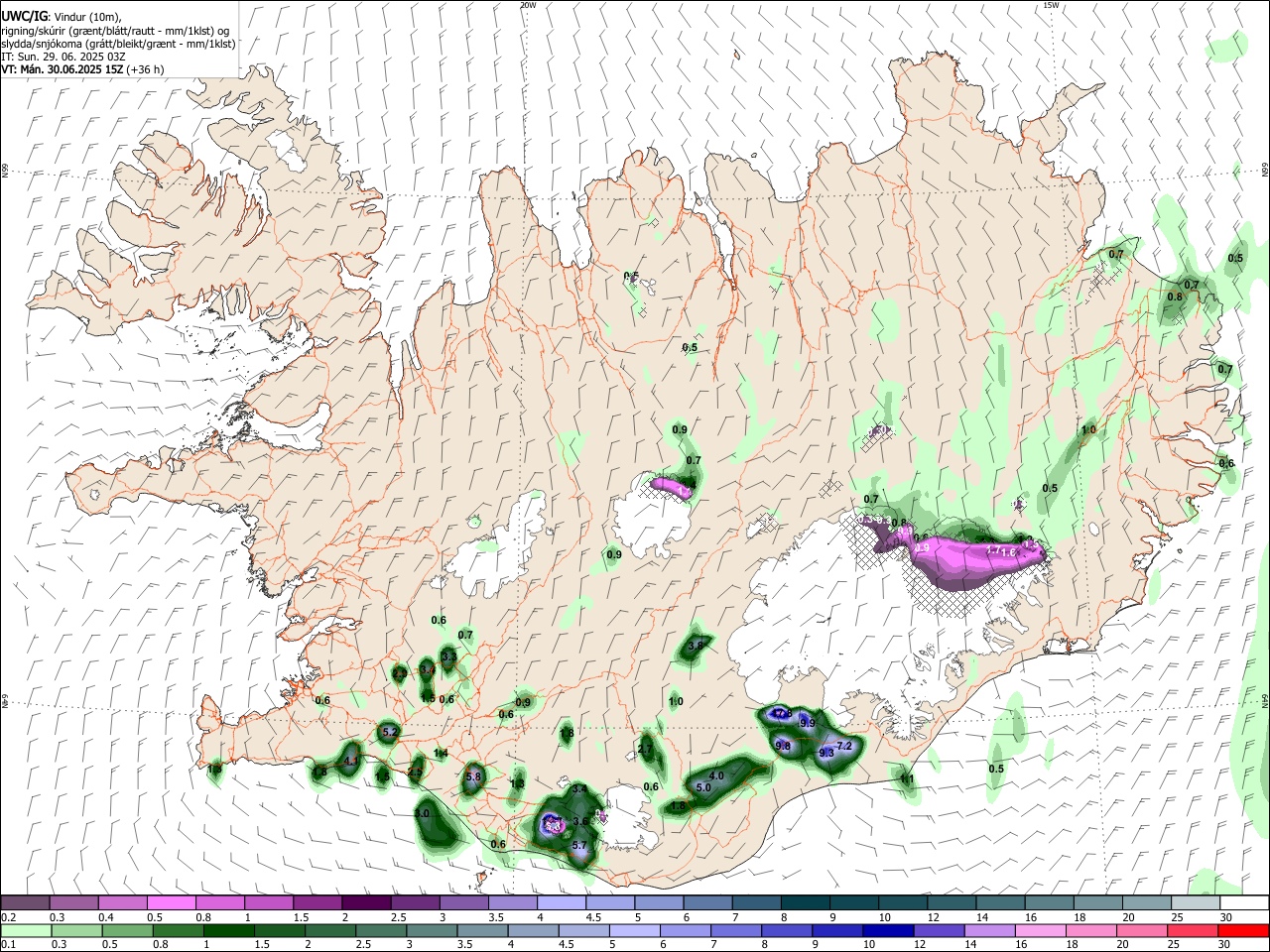Click the 2.5 precipitation value on the map
This screenshot has height=952, width=1270.
coord(416,771)
